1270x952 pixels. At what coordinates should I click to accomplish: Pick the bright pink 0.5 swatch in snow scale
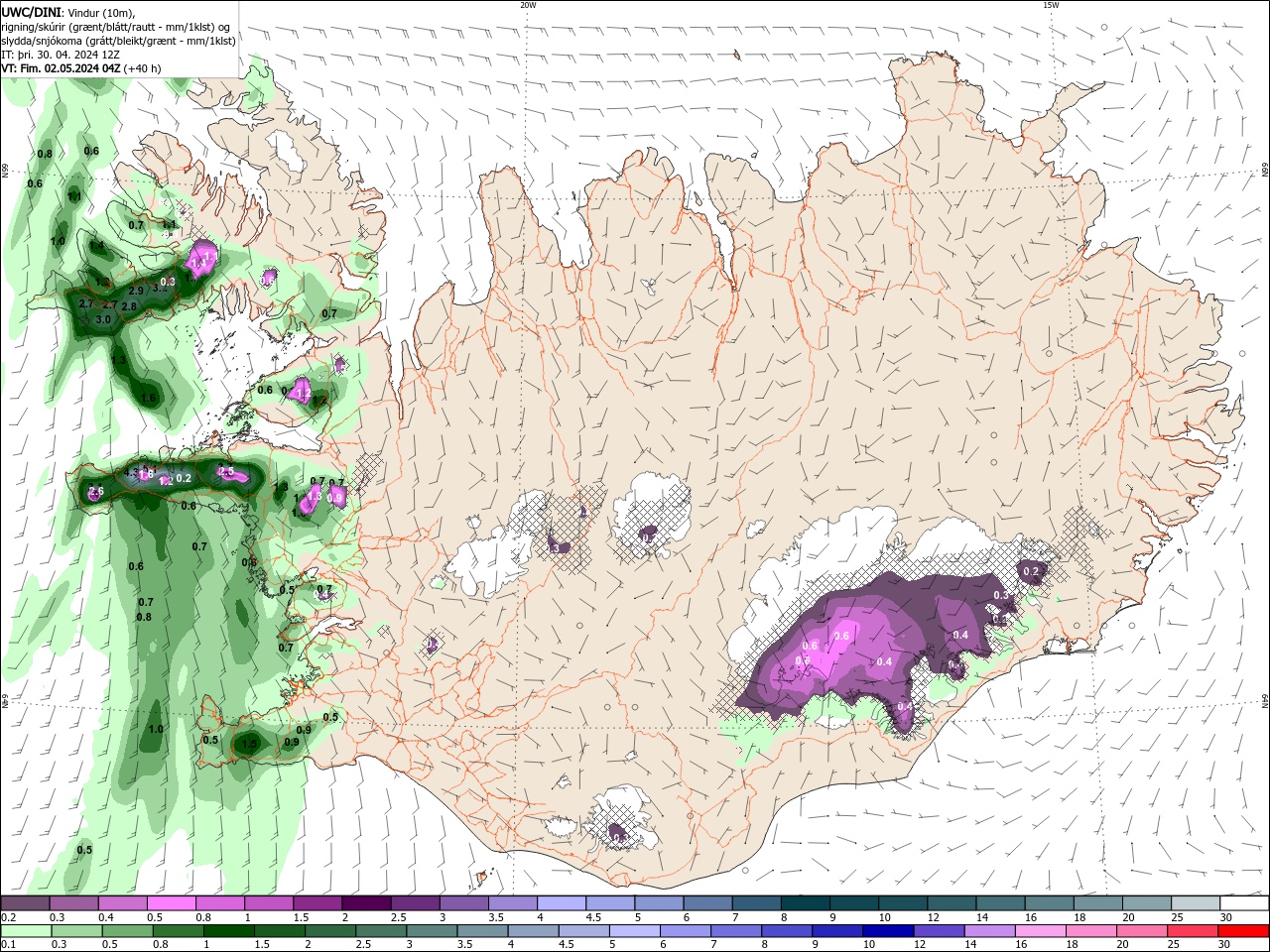coord(172,903)
